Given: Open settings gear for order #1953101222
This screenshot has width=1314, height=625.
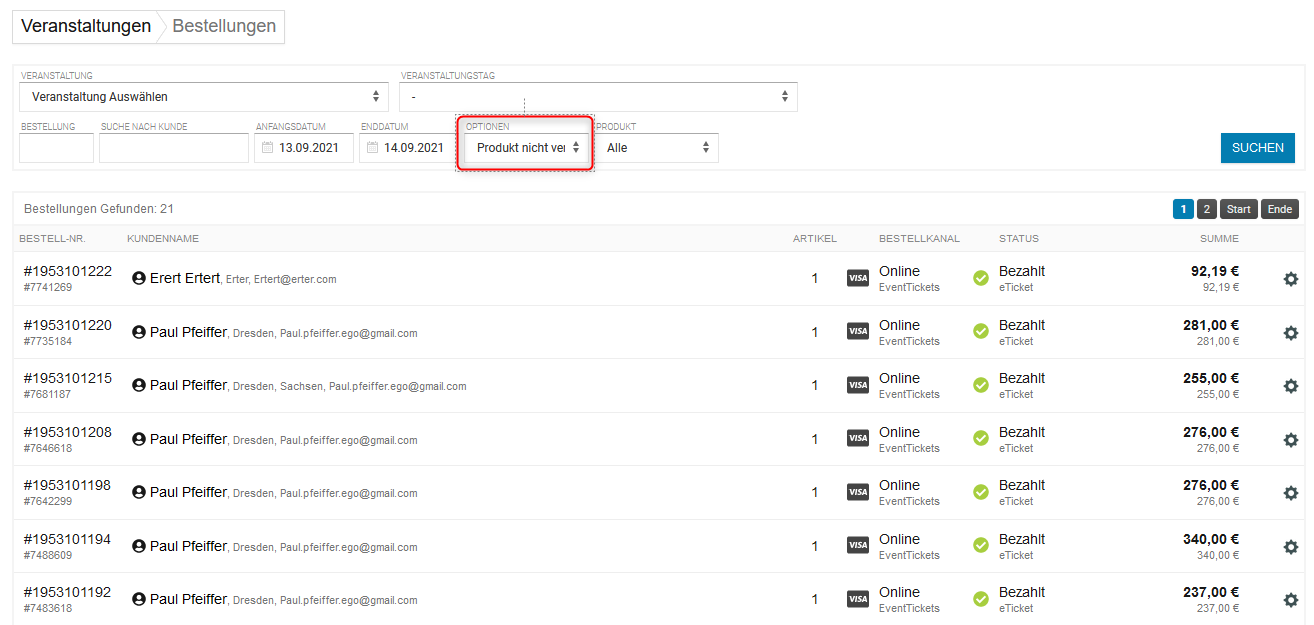Looking at the screenshot, I should (x=1290, y=279).
